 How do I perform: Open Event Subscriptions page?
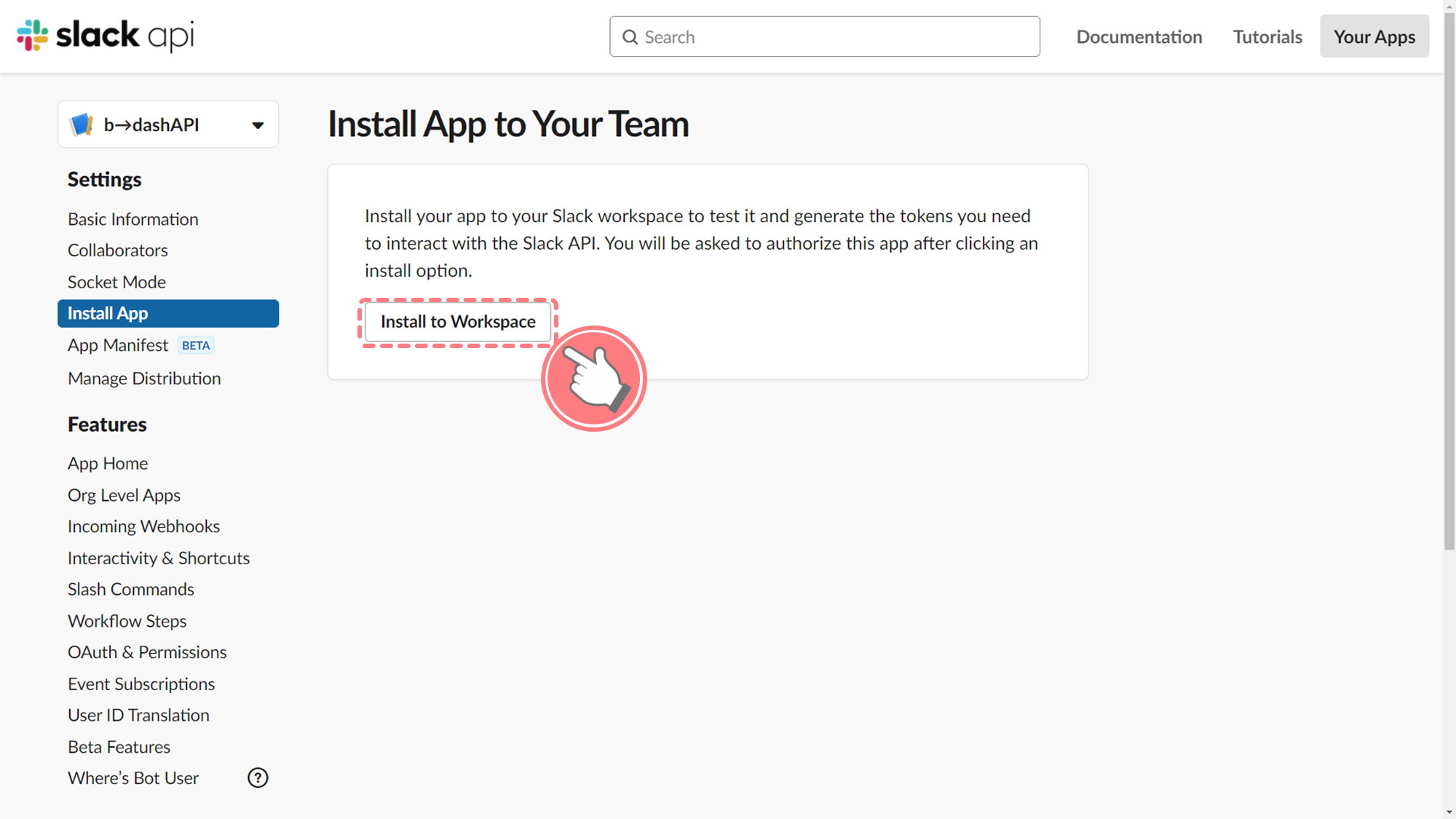point(141,684)
